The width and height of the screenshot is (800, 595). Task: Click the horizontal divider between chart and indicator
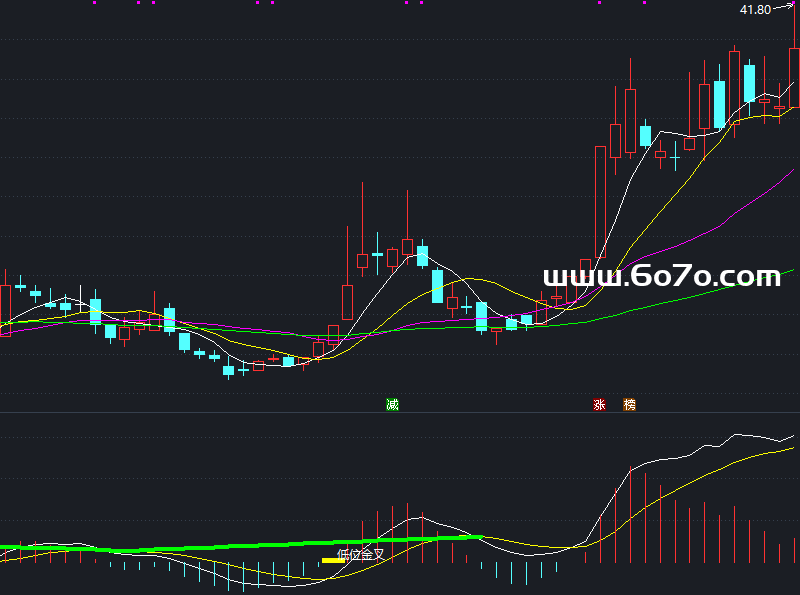click(400, 413)
